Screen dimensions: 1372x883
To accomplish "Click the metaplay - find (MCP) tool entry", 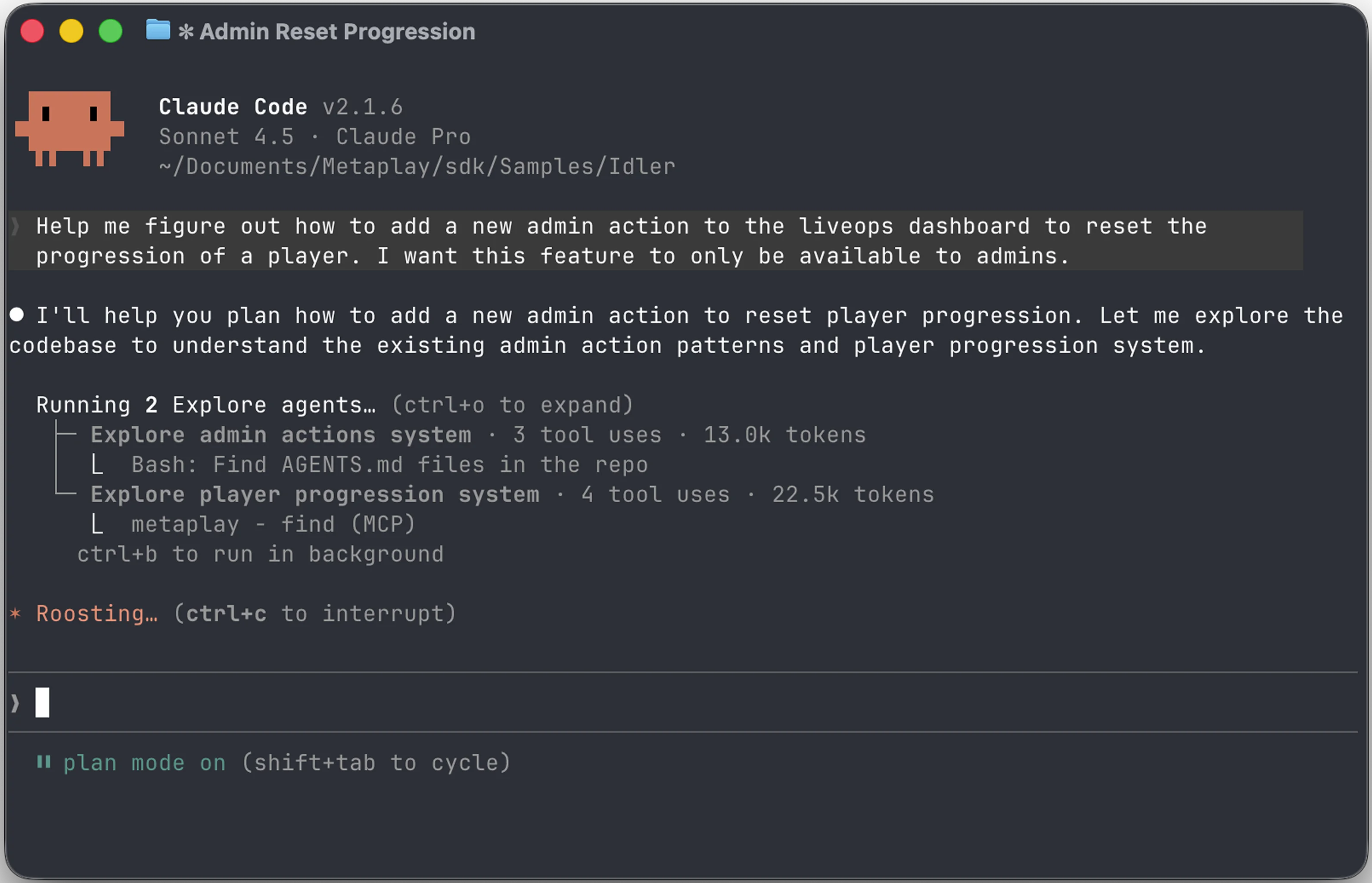I will 272,523.
